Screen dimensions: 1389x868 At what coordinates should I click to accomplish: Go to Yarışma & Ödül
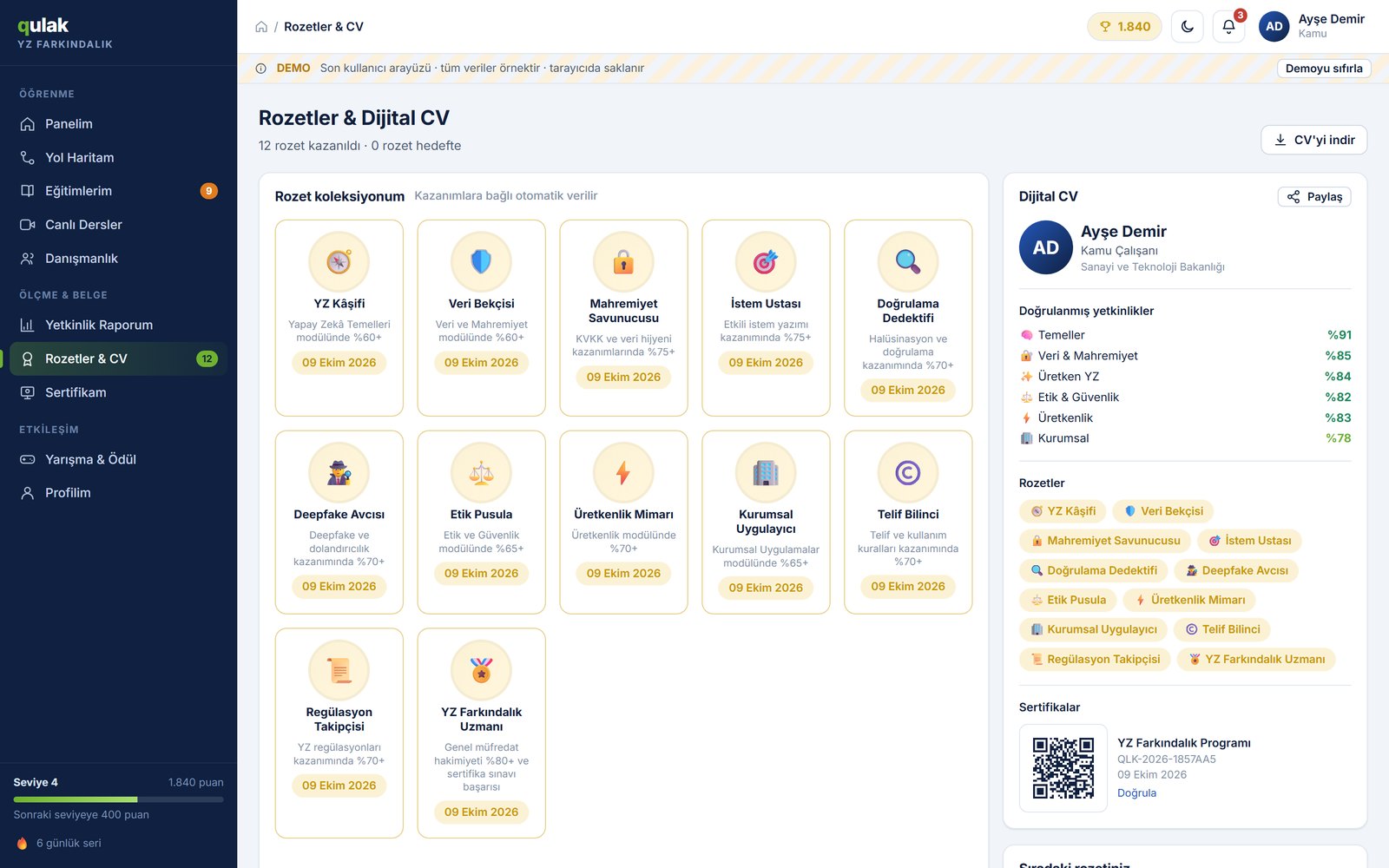click(x=118, y=459)
